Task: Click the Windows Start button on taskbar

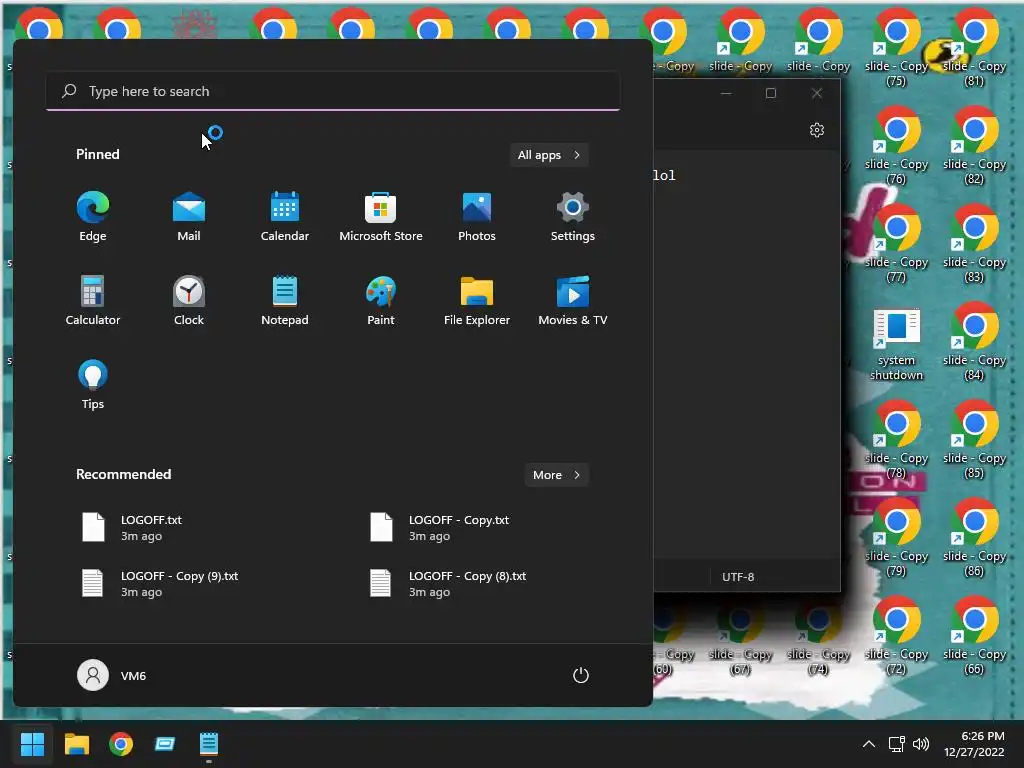Action: point(33,744)
